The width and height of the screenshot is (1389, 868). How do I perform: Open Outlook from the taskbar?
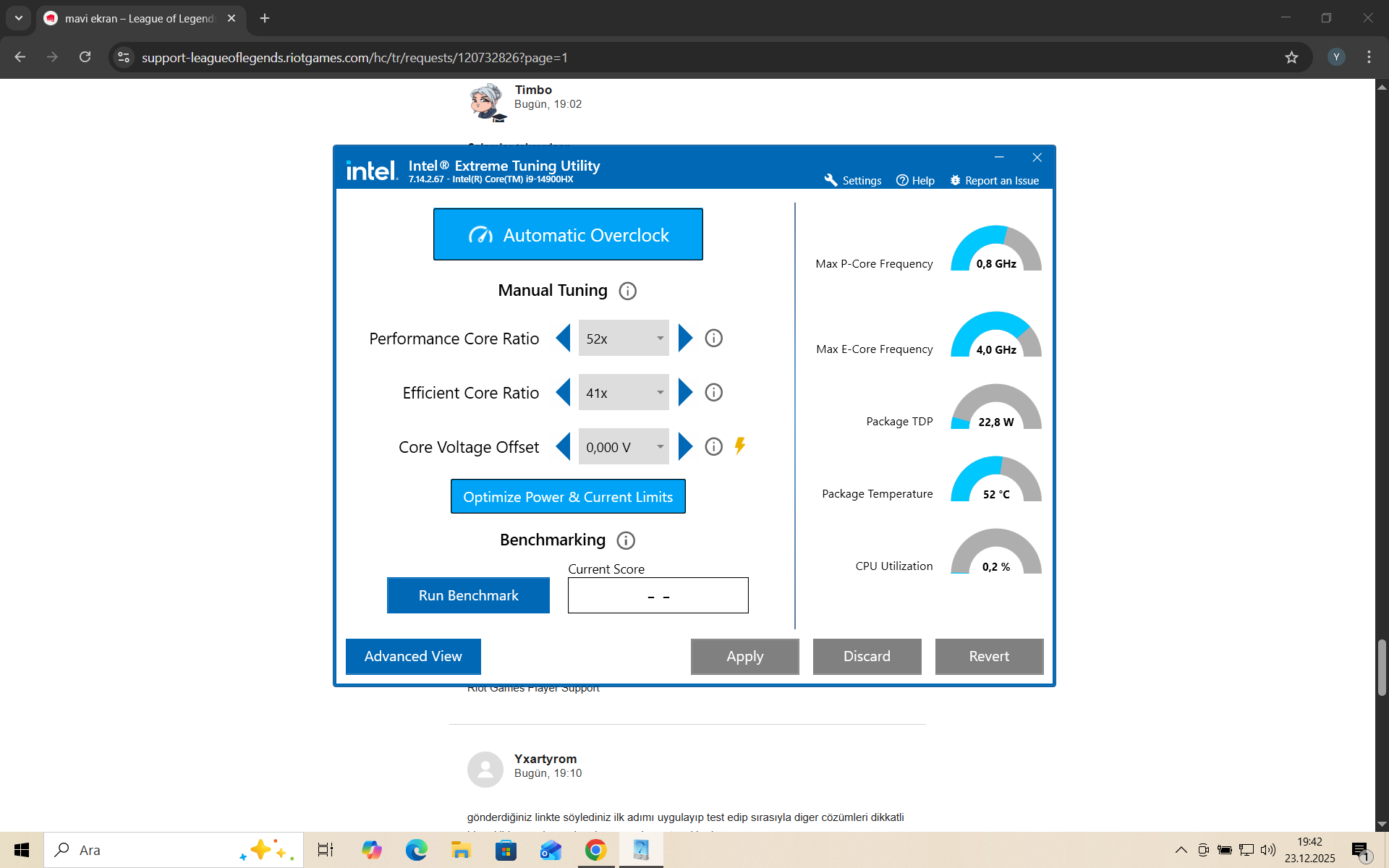tap(551, 850)
